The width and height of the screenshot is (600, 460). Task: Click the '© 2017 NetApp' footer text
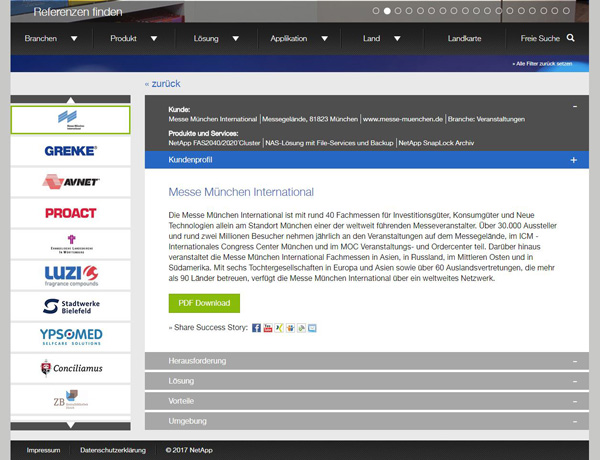click(189, 450)
